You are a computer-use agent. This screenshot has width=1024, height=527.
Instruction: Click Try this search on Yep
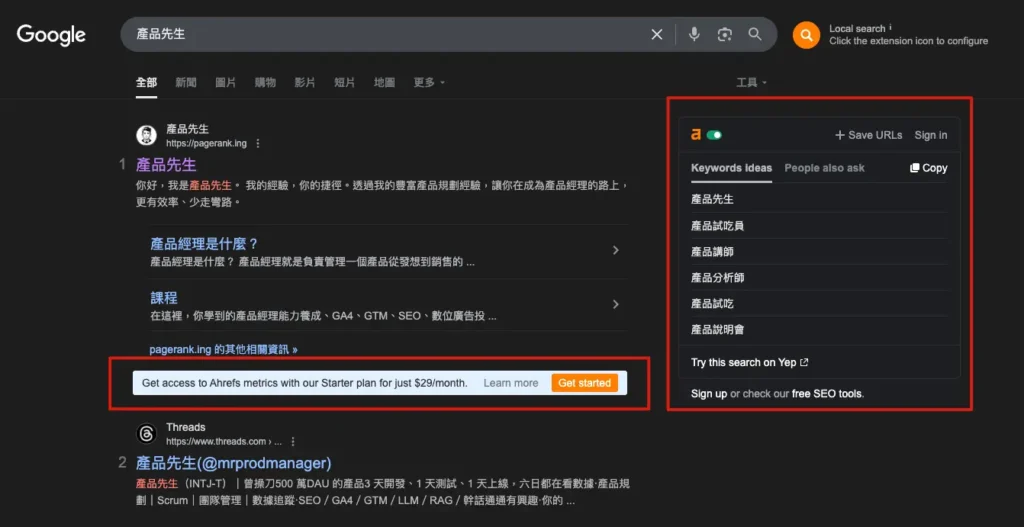click(x=750, y=362)
